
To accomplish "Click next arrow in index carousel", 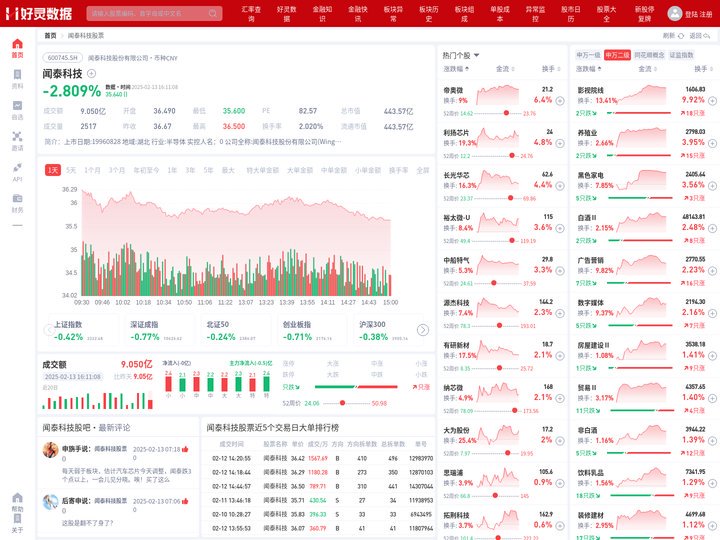I will click(423, 330).
